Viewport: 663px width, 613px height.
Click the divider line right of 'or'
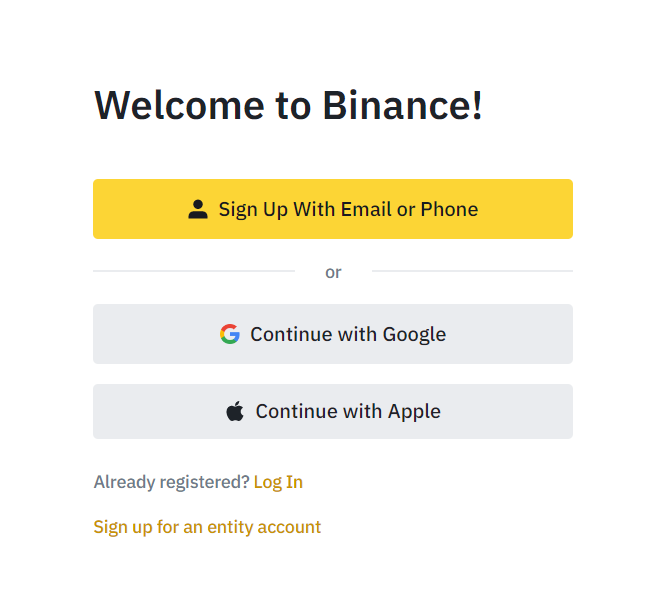tap(472, 271)
